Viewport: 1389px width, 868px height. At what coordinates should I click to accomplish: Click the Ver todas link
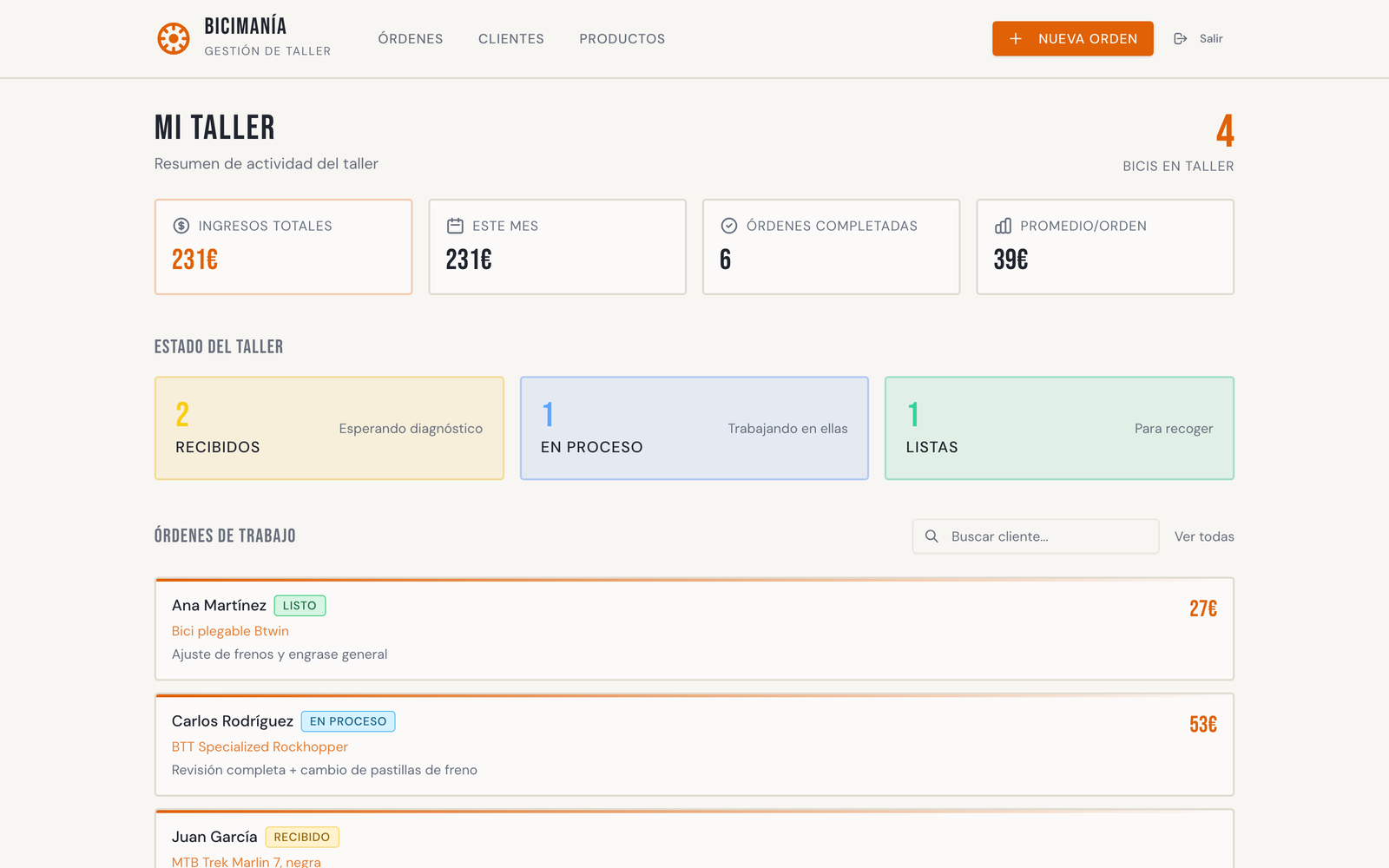pyautogui.click(x=1204, y=536)
